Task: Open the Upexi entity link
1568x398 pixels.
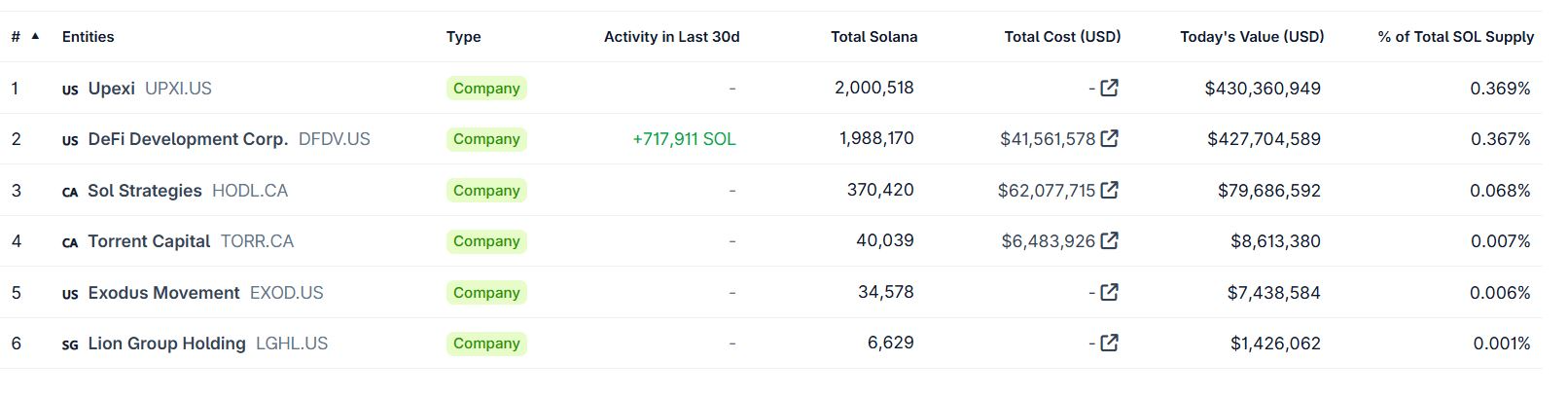Action: point(112,89)
